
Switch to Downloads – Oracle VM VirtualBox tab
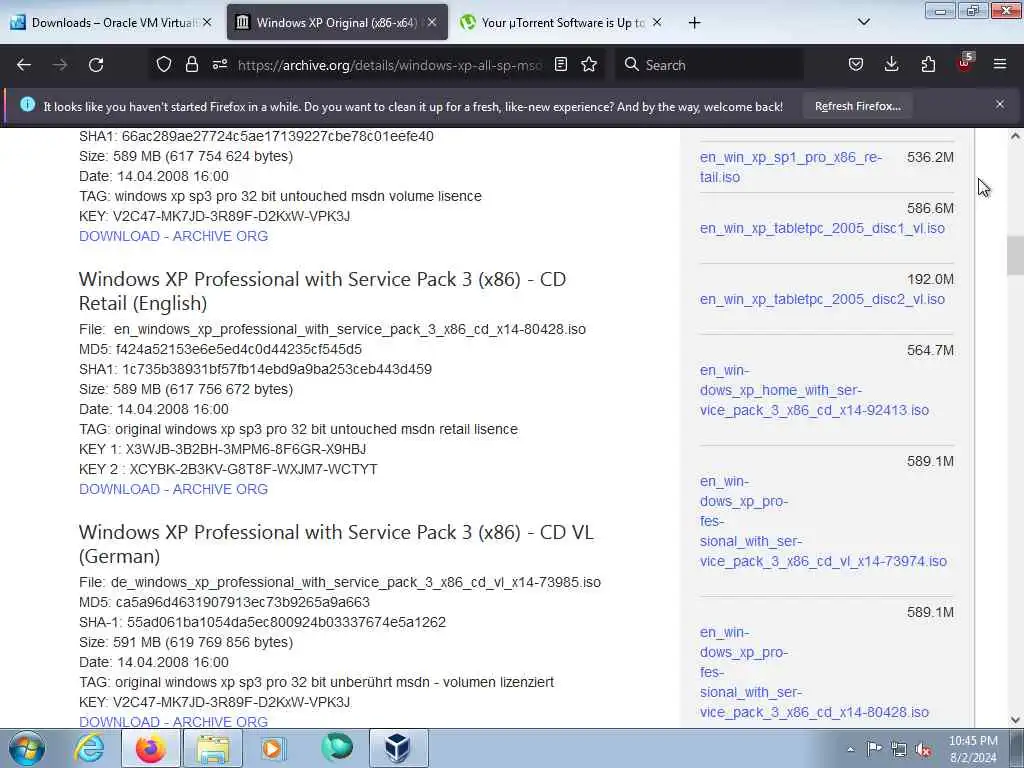click(110, 22)
